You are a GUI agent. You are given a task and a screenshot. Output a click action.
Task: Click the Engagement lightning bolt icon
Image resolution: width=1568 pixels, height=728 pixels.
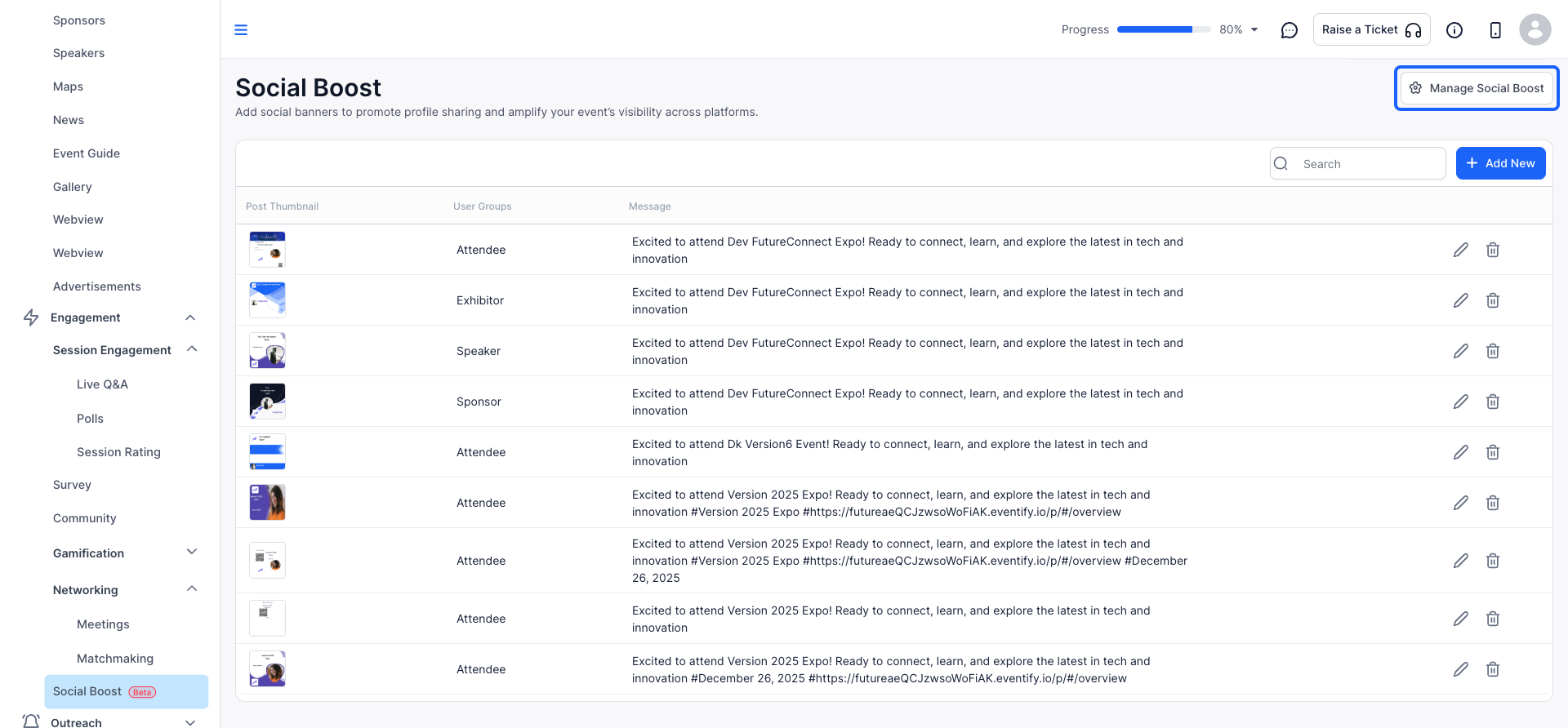[31, 317]
